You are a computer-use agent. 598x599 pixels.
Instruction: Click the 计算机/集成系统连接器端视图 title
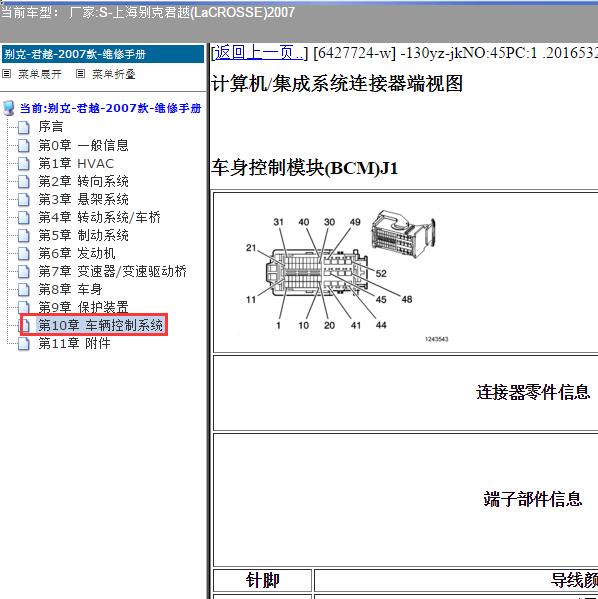(x=337, y=83)
